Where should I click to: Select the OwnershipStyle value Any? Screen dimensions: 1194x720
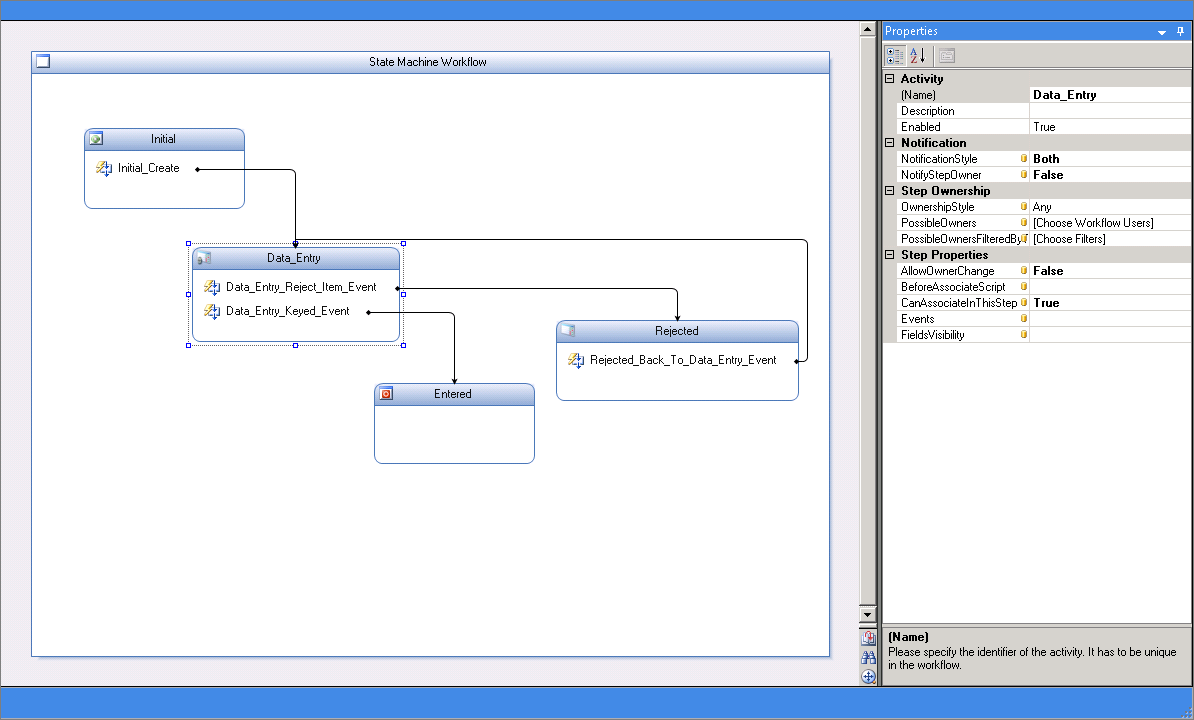pyautogui.click(x=1110, y=207)
